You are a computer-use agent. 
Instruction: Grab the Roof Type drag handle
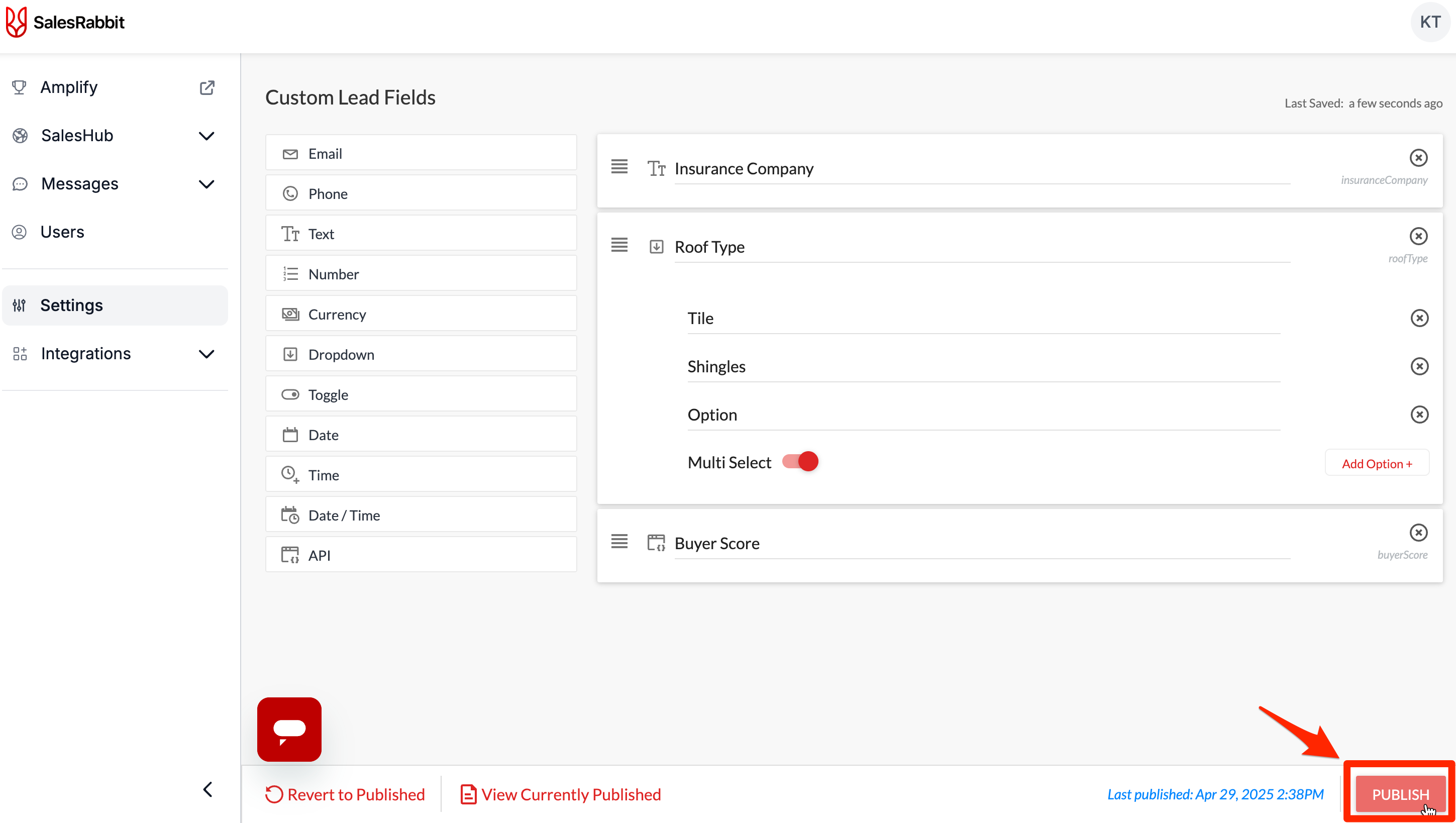(619, 245)
